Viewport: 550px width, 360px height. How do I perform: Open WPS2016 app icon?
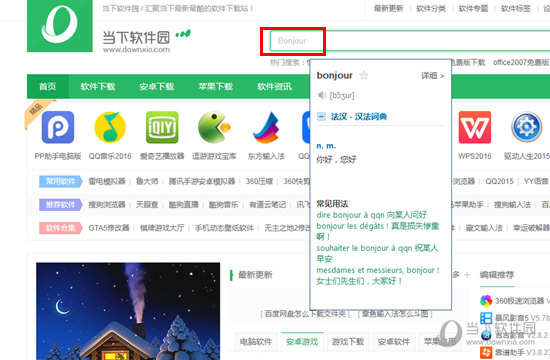[x=475, y=127]
